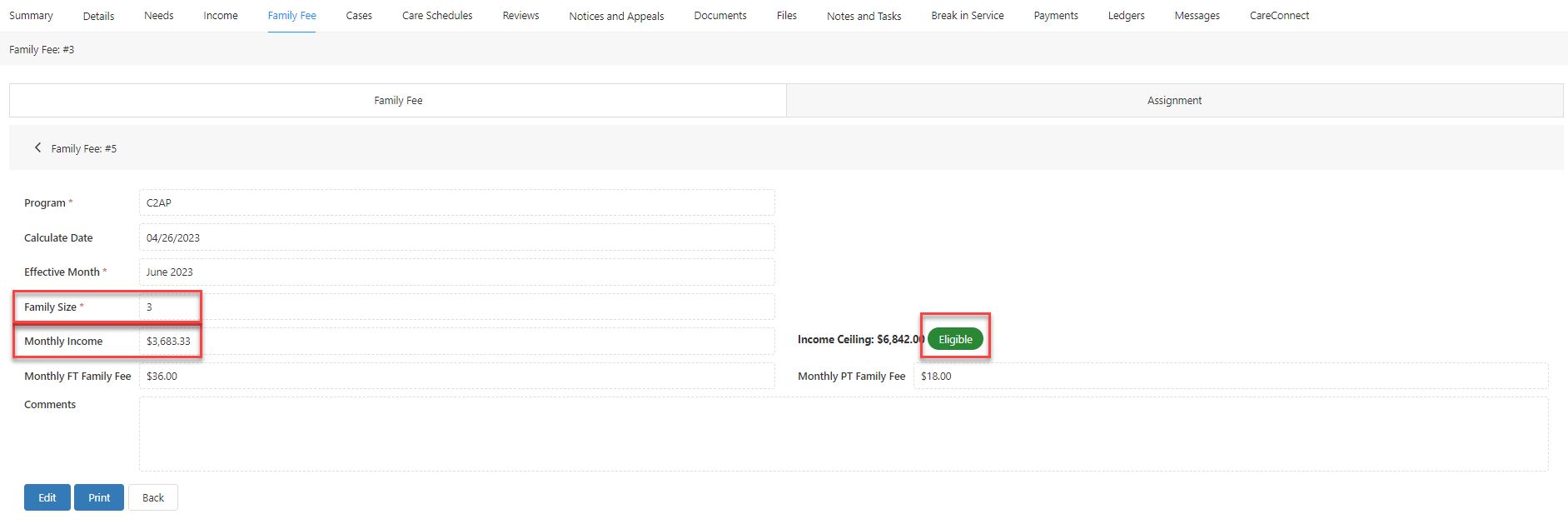Select the Family Fee sub-tab panel
Screen dimensions: 1568x524
[398, 100]
